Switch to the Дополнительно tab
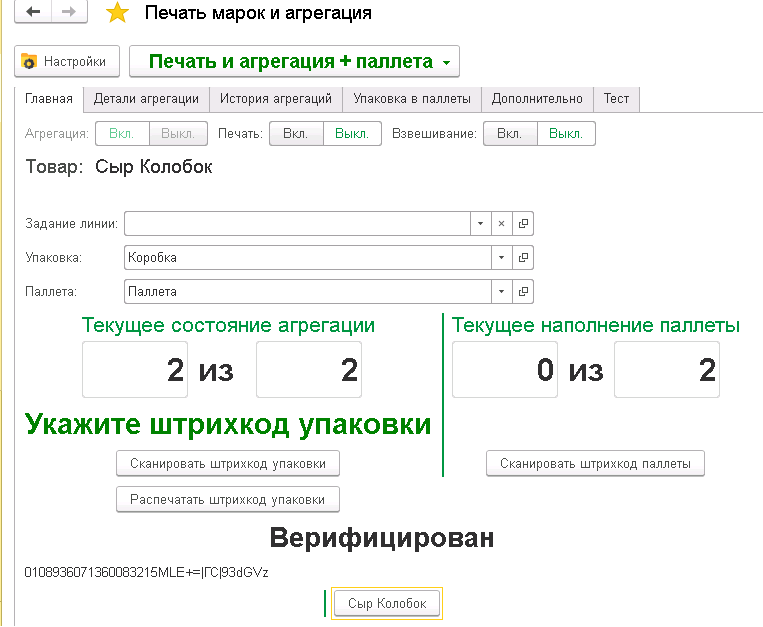 pos(537,99)
